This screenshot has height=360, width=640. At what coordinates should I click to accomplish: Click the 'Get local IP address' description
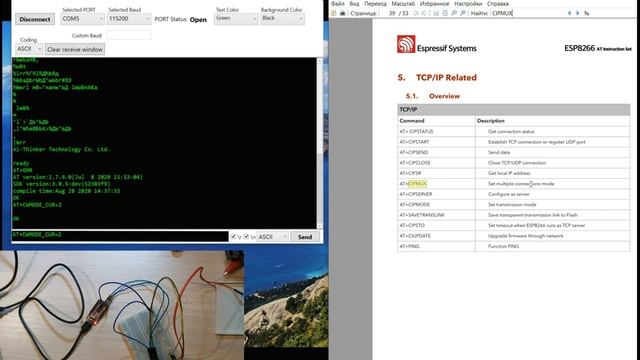[509, 173]
